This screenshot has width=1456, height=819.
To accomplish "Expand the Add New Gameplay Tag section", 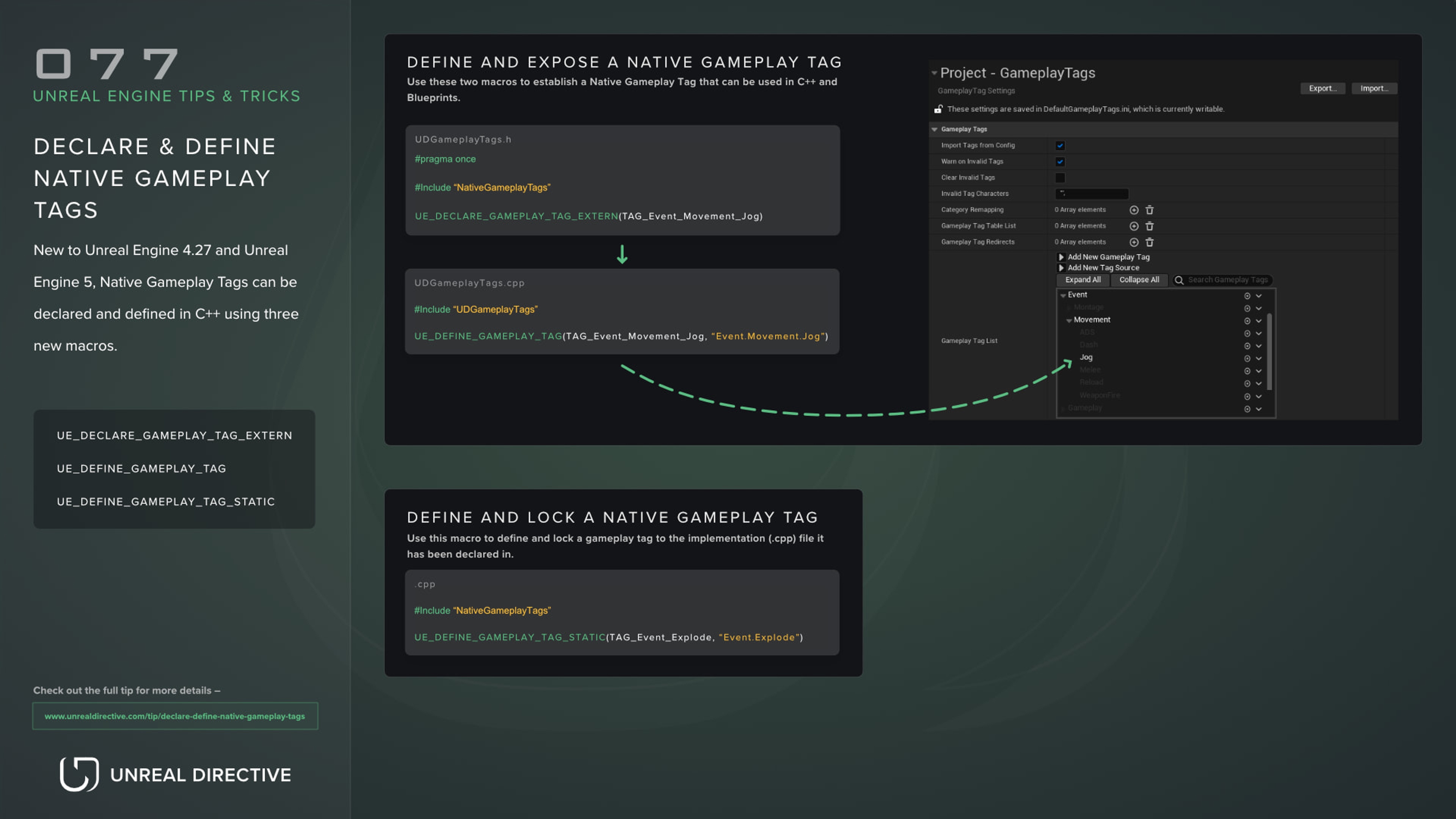I will coord(1062,257).
